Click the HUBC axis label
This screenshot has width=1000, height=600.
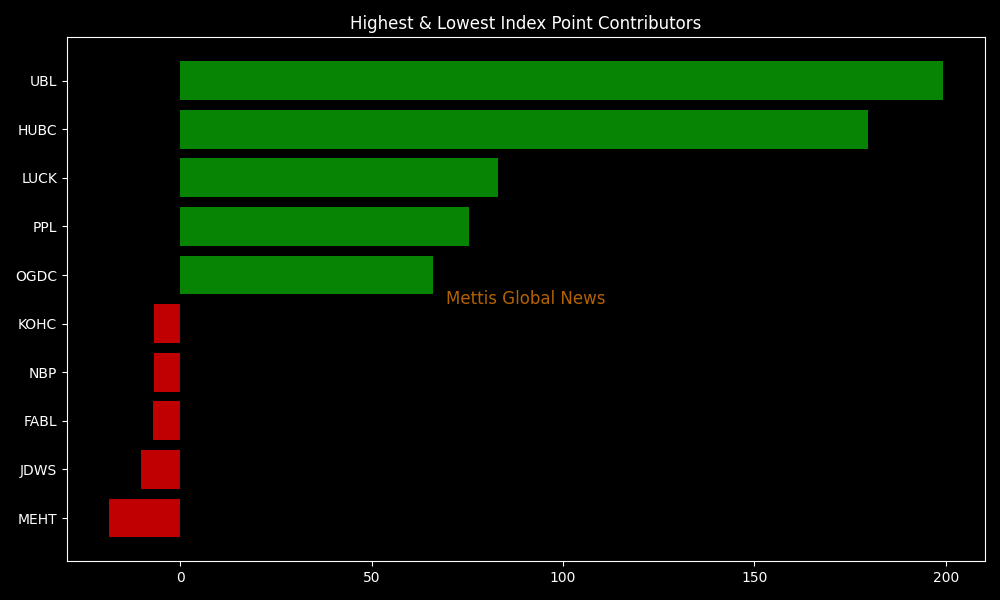(37, 130)
